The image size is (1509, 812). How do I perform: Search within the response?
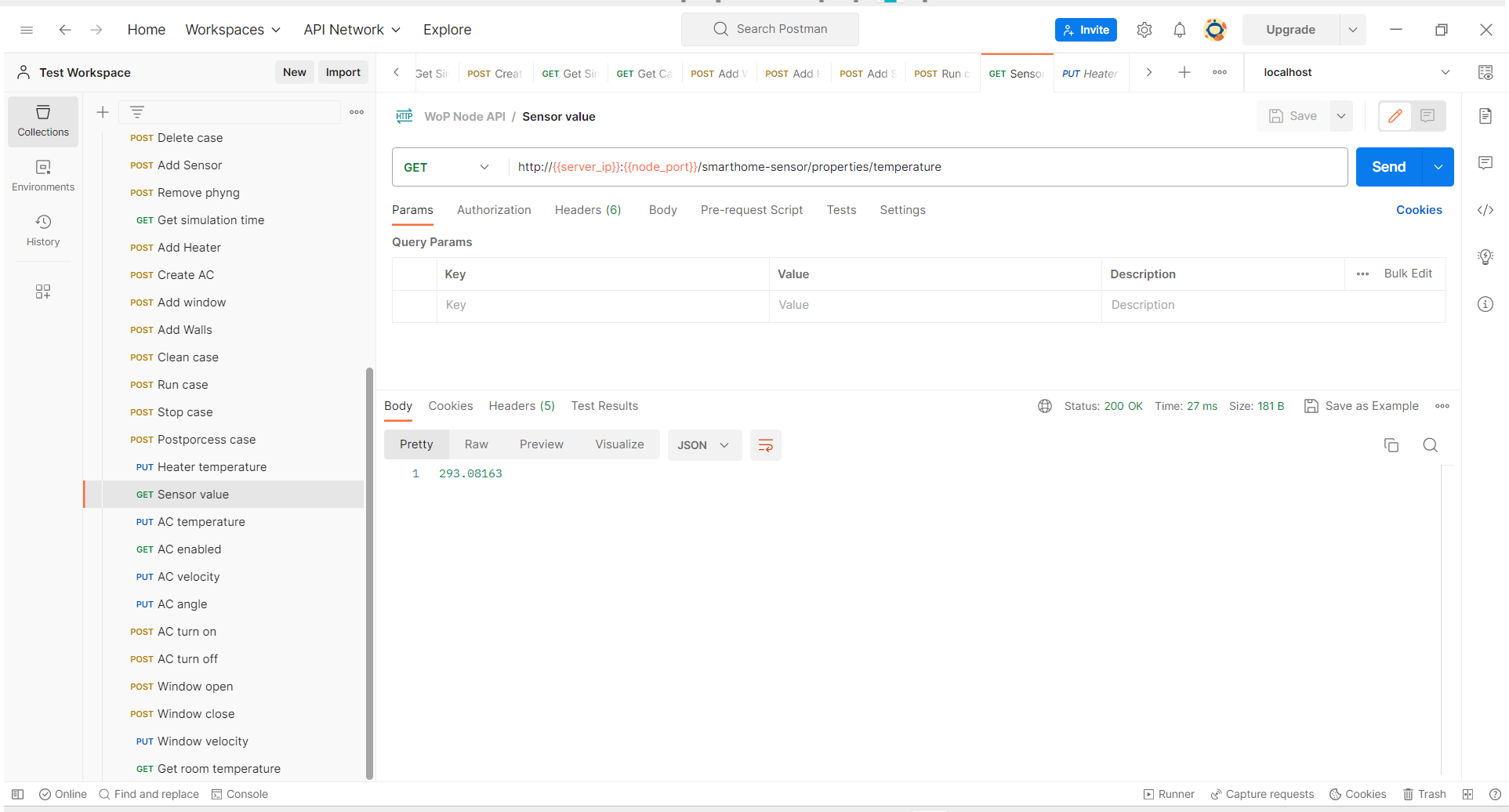pyautogui.click(x=1431, y=445)
